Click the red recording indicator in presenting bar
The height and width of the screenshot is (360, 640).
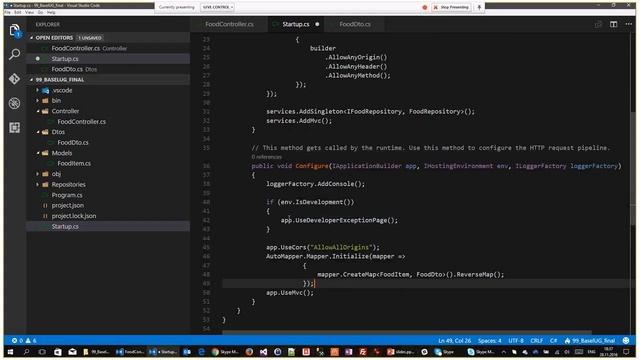point(424,7)
